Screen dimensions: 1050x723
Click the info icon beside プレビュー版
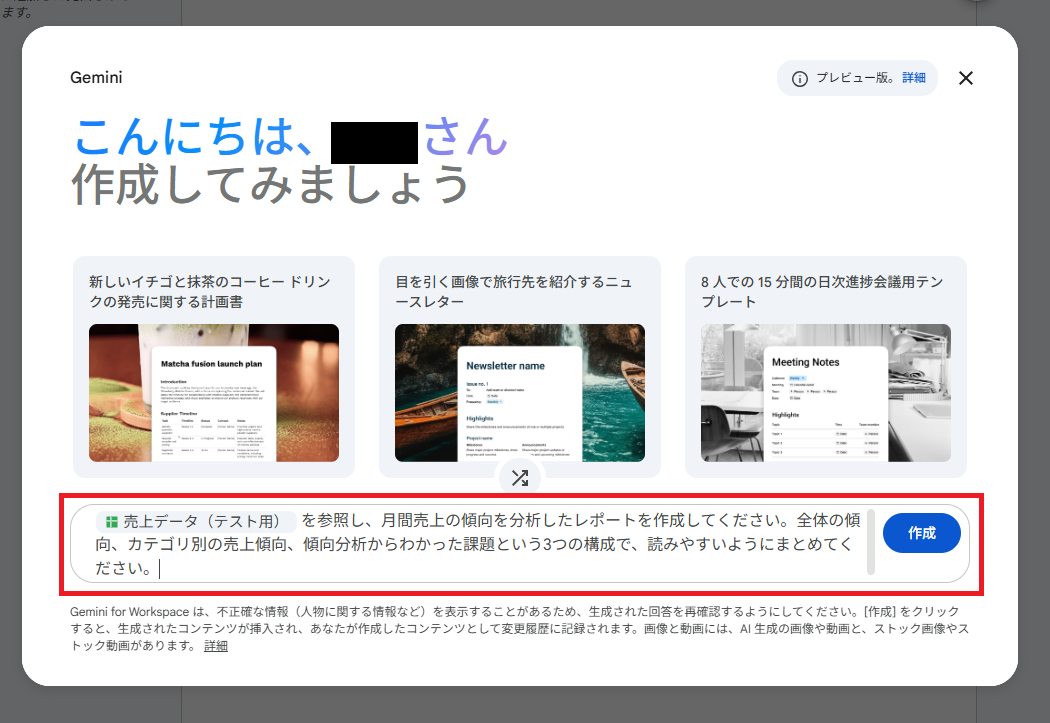(800, 79)
